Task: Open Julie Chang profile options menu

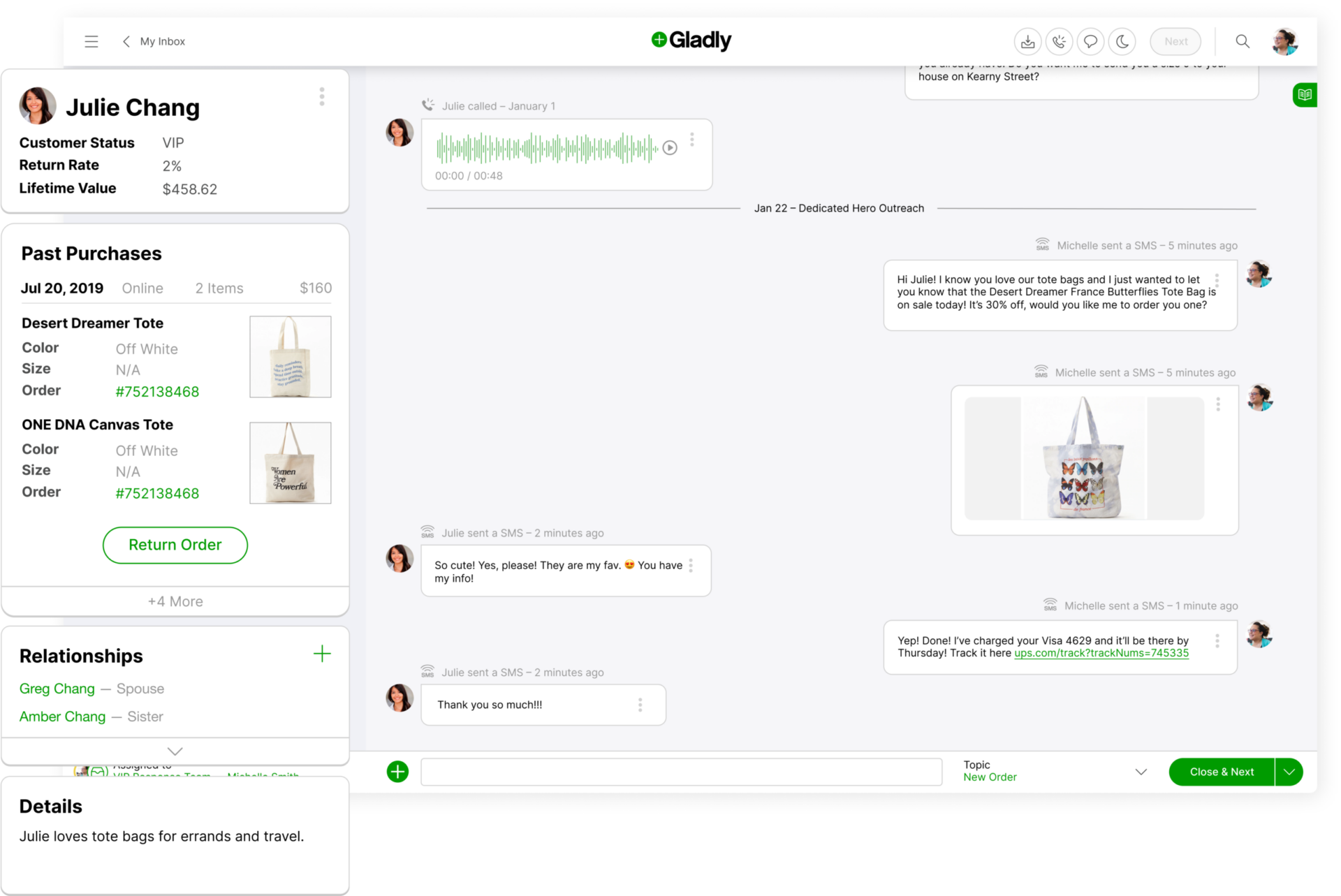Action: tap(322, 96)
